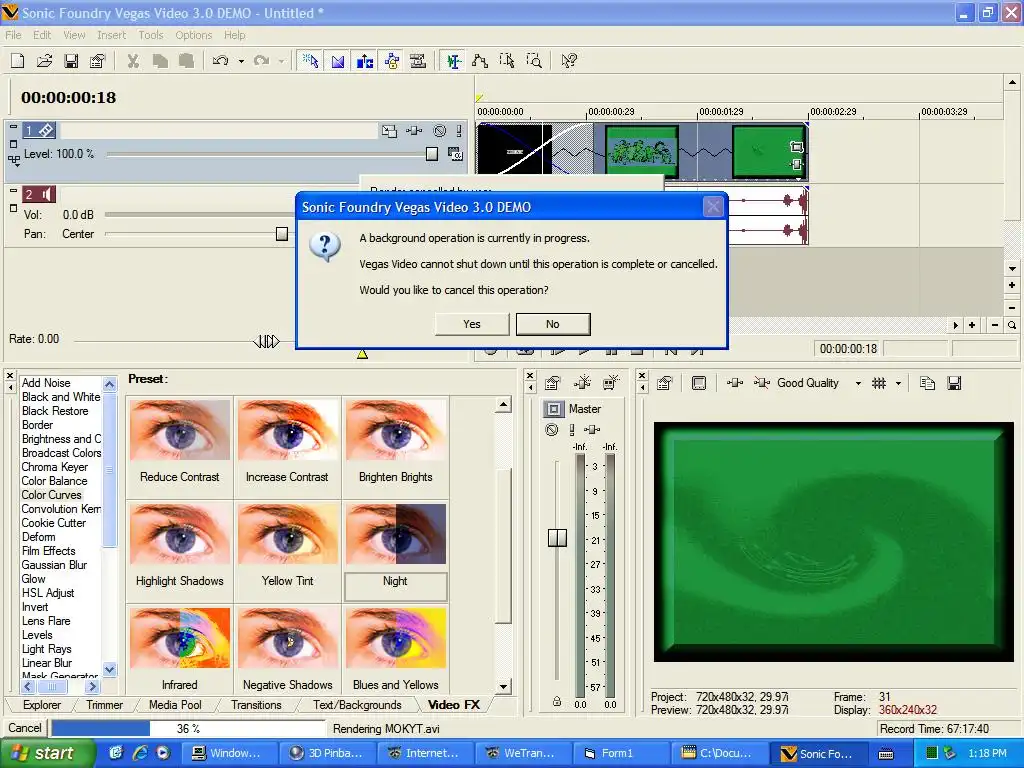
Task: Select the Normal Edit tool
Action: click(453, 61)
